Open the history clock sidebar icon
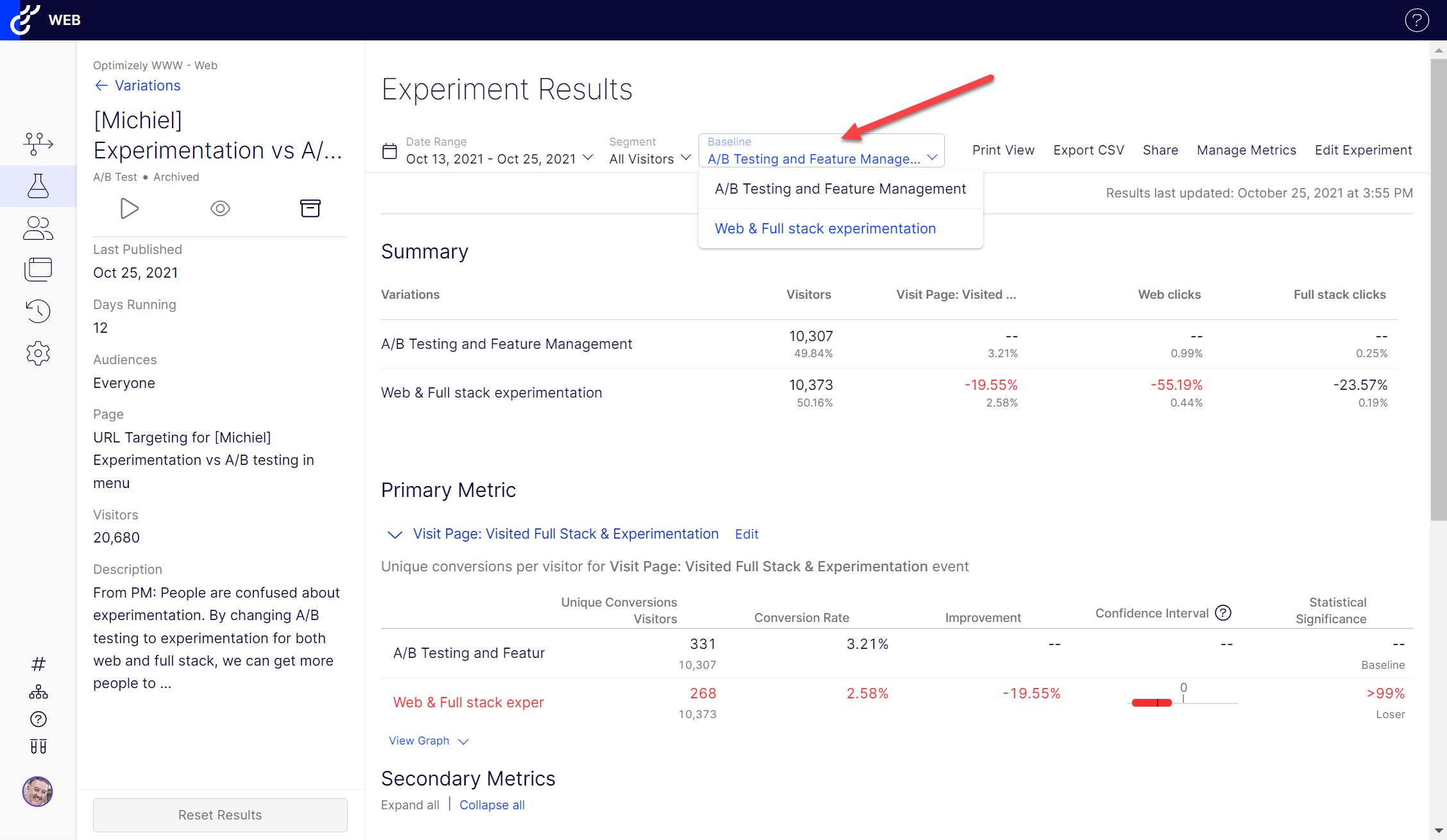This screenshot has width=1447, height=840. tap(38, 311)
